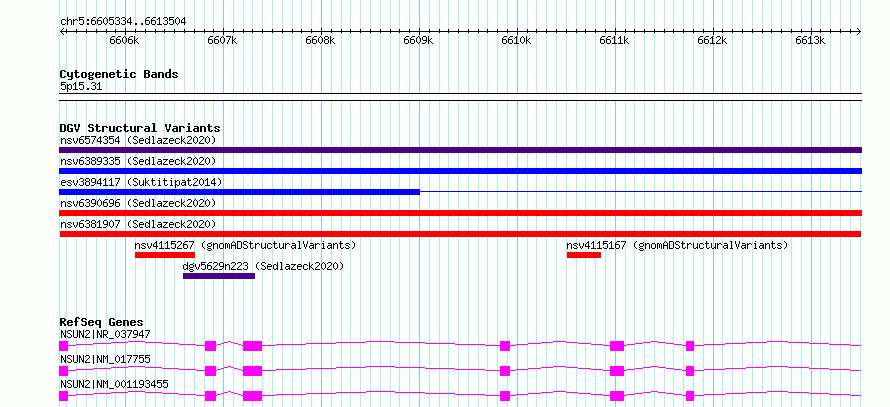
Task: Click the blue nsv6389335 variant bar
Action: 460,171
